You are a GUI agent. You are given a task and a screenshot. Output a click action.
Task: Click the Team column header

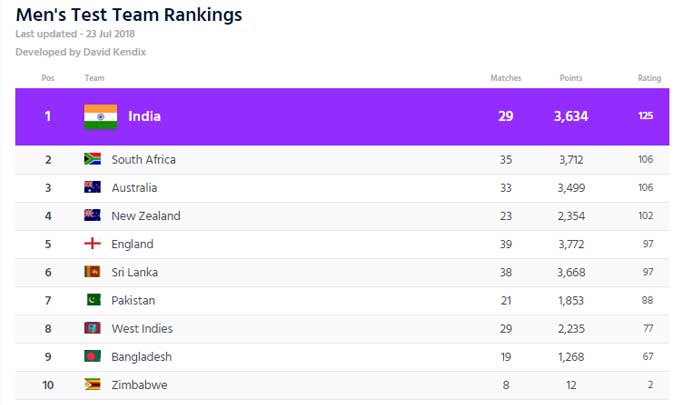(x=95, y=78)
